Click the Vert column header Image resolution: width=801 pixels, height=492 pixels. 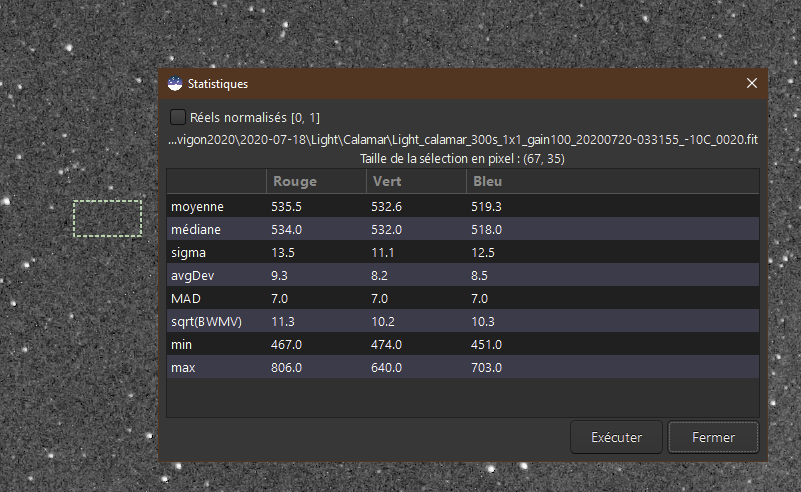(x=416, y=181)
